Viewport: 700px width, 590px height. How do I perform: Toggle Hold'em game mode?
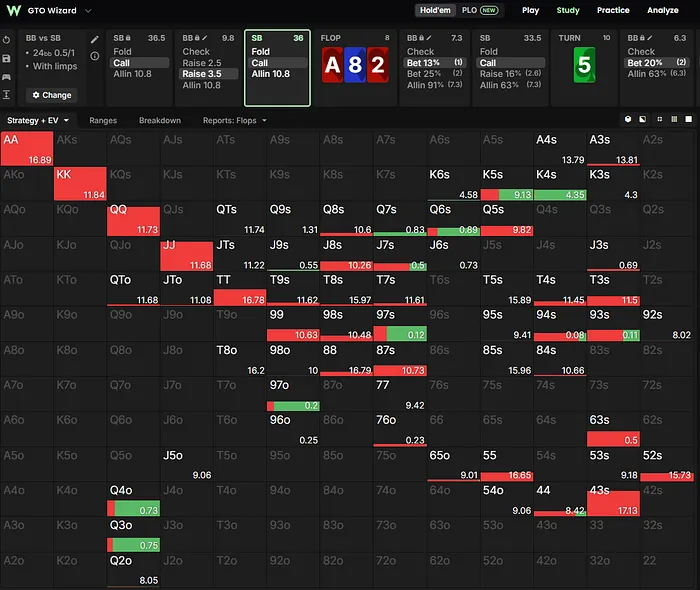click(435, 10)
